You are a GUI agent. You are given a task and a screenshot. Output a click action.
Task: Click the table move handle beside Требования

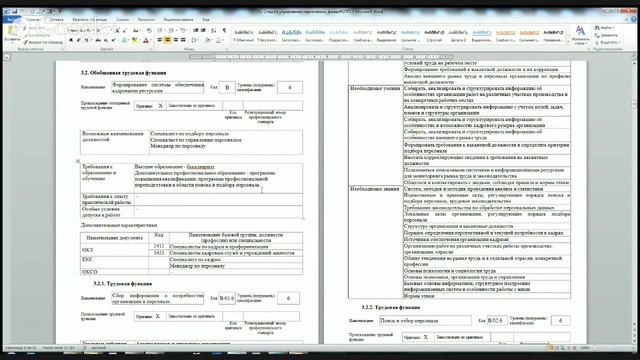(x=78, y=161)
